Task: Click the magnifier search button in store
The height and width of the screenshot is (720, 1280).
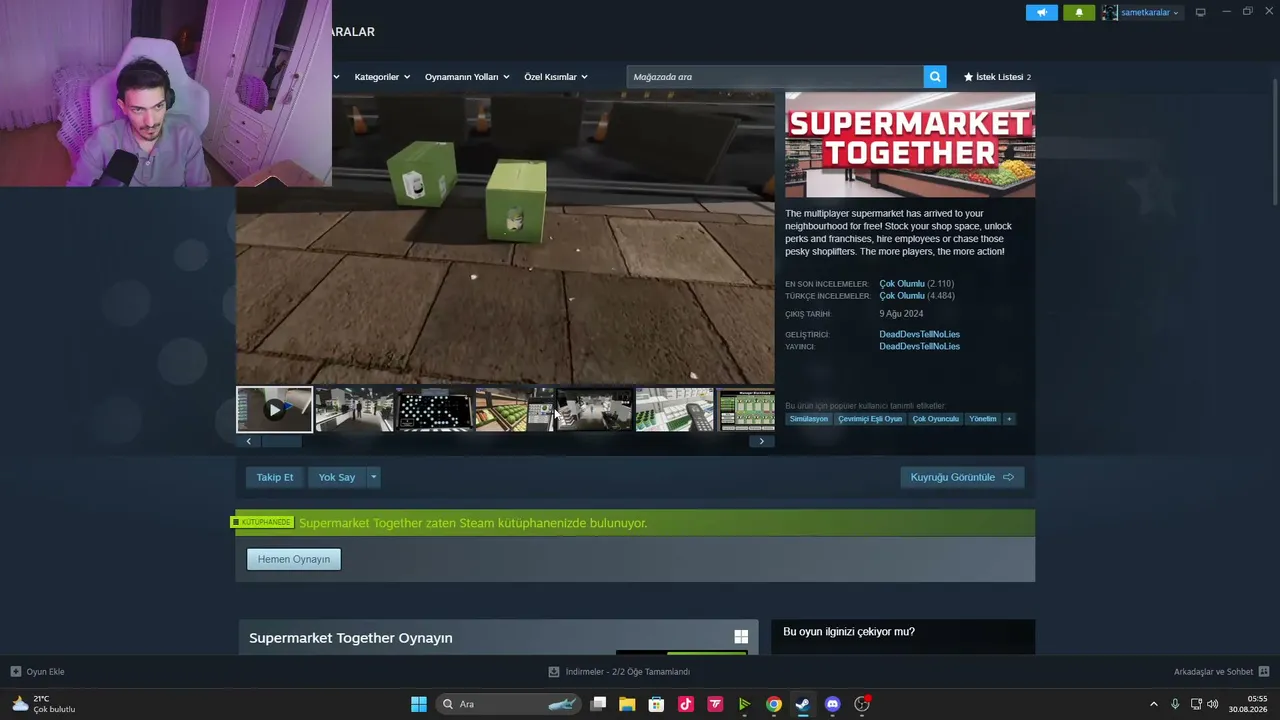Action: coord(935,77)
